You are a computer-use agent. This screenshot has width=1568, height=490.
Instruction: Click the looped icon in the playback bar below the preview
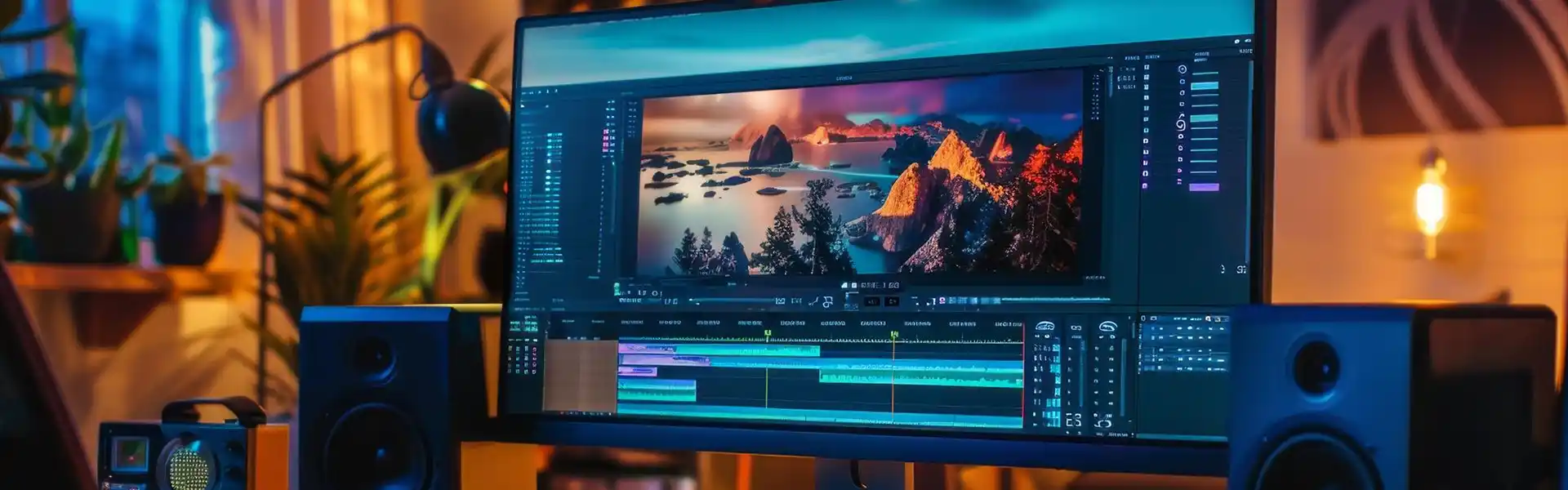[827, 302]
